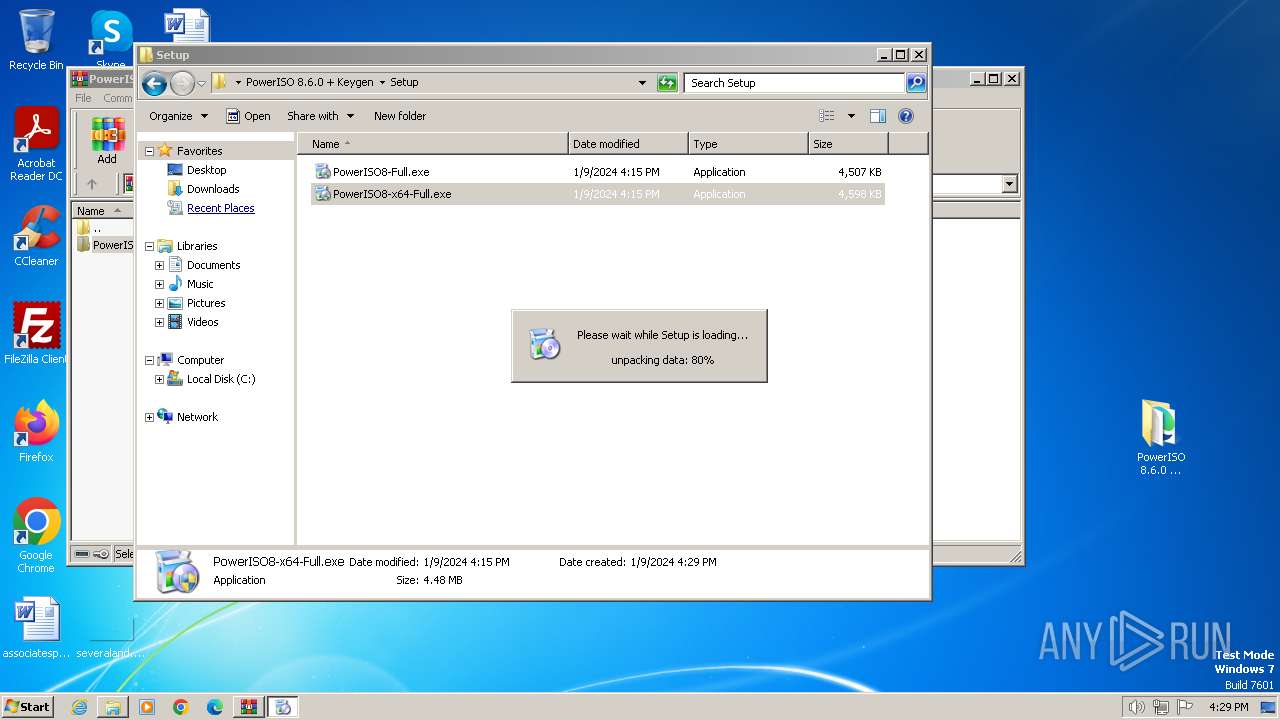Collapse the Libraries tree section
1280x720 pixels.
point(150,246)
